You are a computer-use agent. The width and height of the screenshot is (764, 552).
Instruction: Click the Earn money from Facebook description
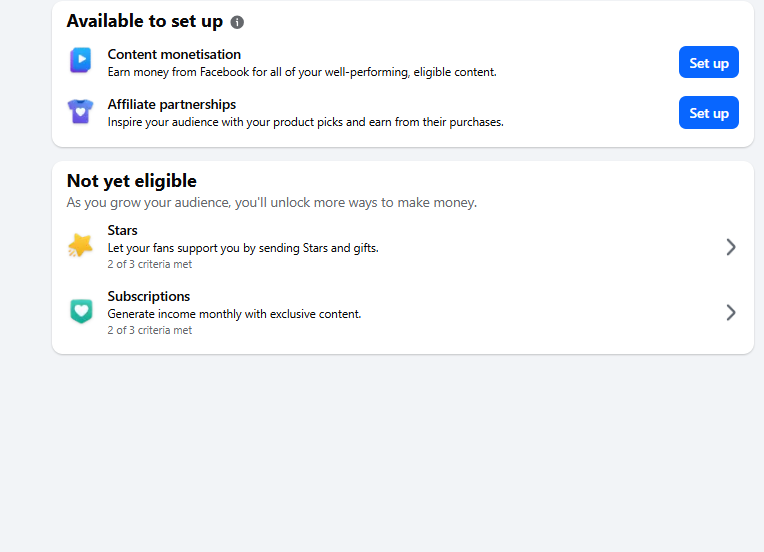coord(302,72)
